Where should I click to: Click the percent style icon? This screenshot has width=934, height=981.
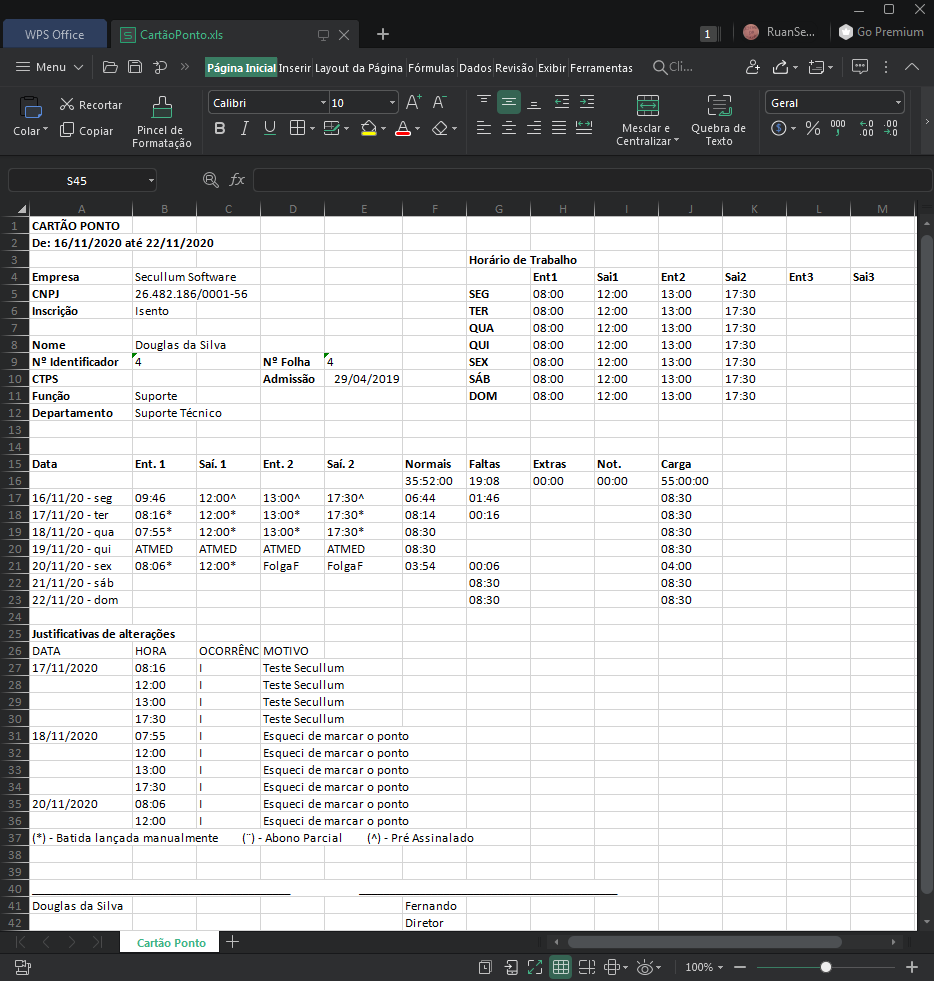tap(812, 128)
